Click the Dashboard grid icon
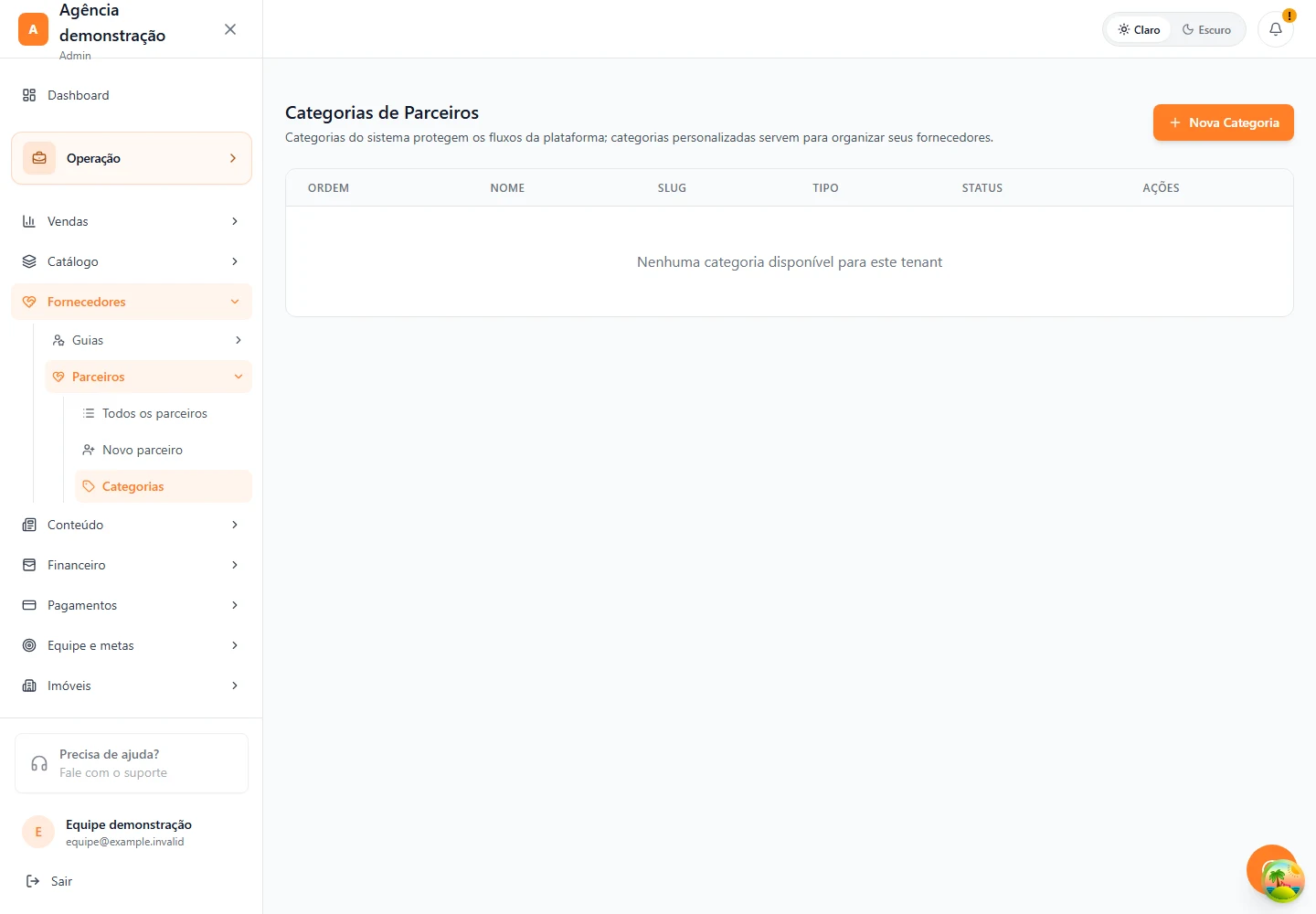The width and height of the screenshot is (1316, 914). pos(29,95)
